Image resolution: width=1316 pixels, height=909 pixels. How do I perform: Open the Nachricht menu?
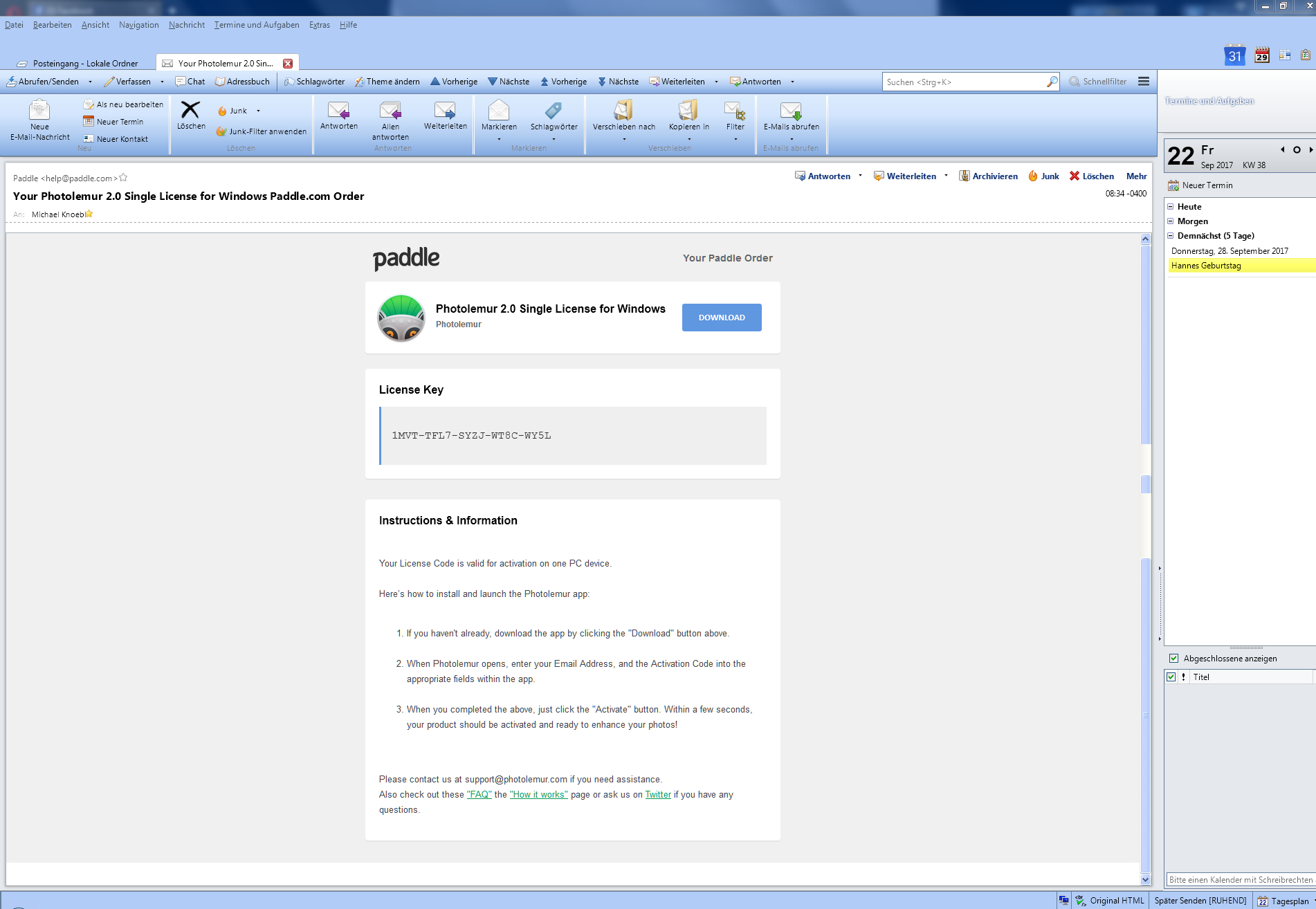click(187, 25)
